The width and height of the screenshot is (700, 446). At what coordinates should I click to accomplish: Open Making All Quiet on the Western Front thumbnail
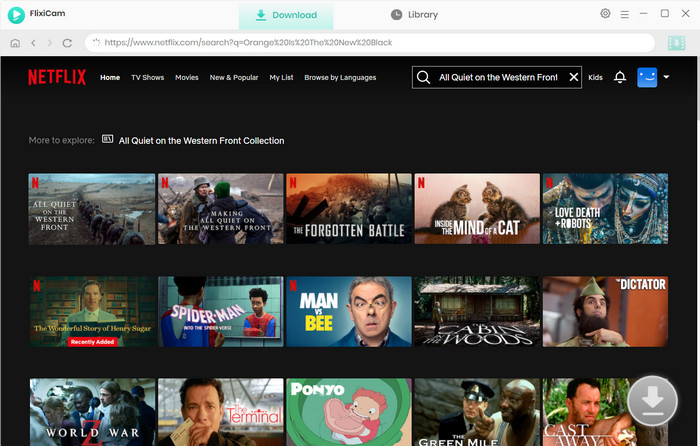click(221, 209)
